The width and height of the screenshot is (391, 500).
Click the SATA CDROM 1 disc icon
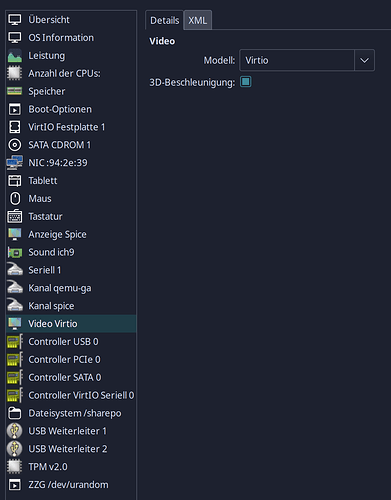coord(15,145)
